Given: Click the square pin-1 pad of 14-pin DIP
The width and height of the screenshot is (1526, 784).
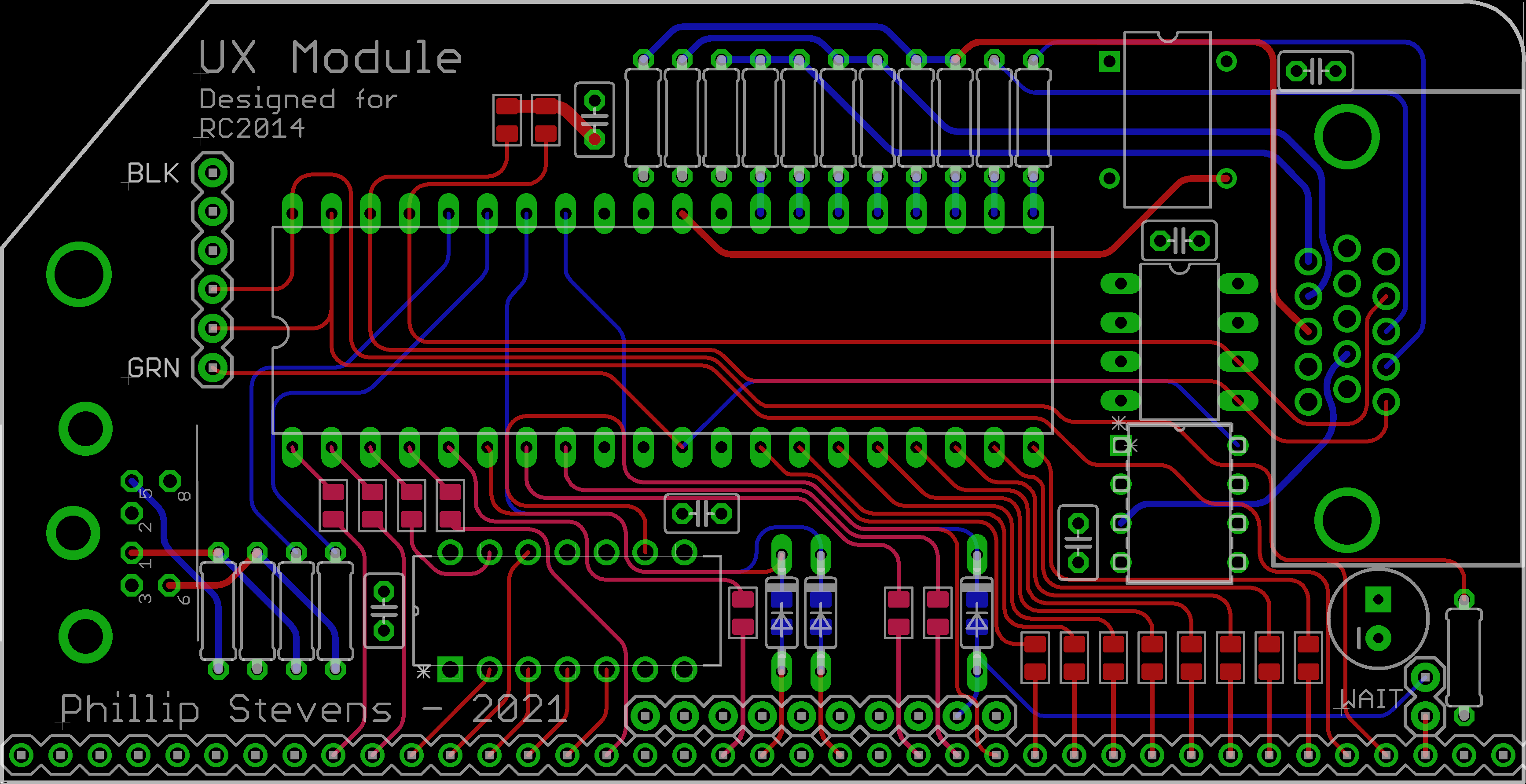Looking at the screenshot, I should (x=450, y=670).
